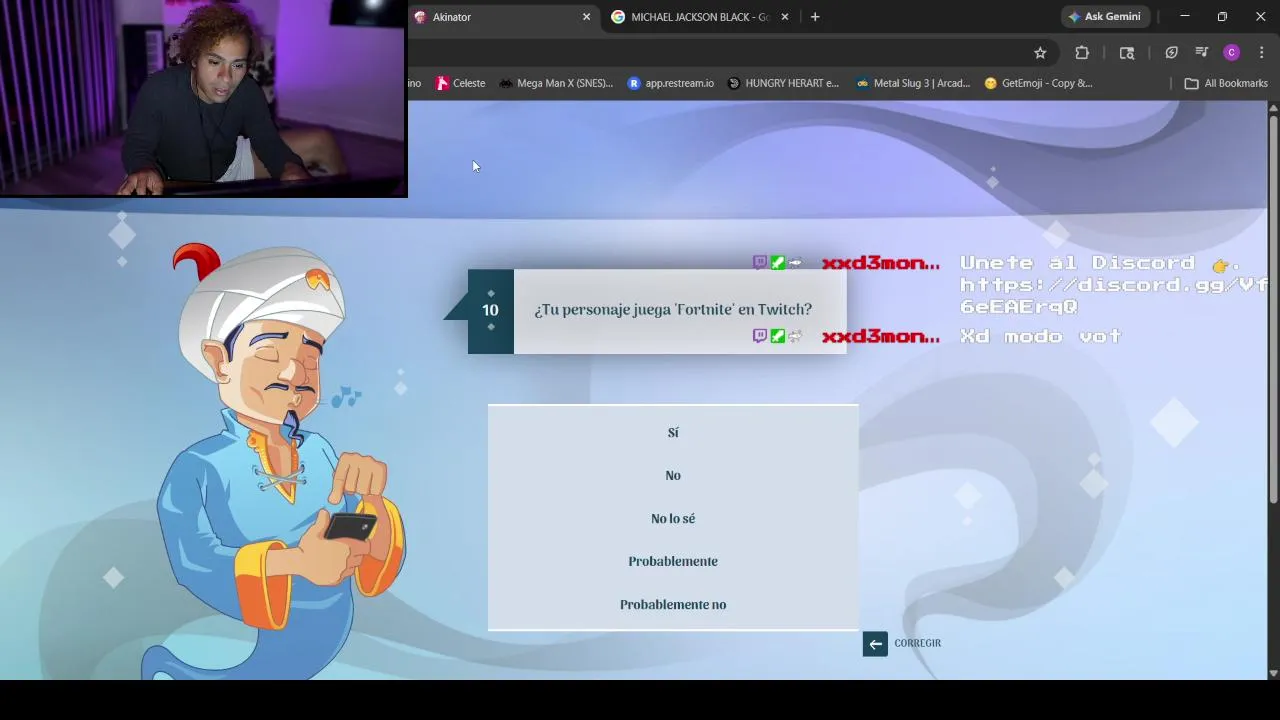Image resolution: width=1280 pixels, height=720 pixels.
Task: Open the app.restream.io bookmark
Action: click(x=670, y=83)
